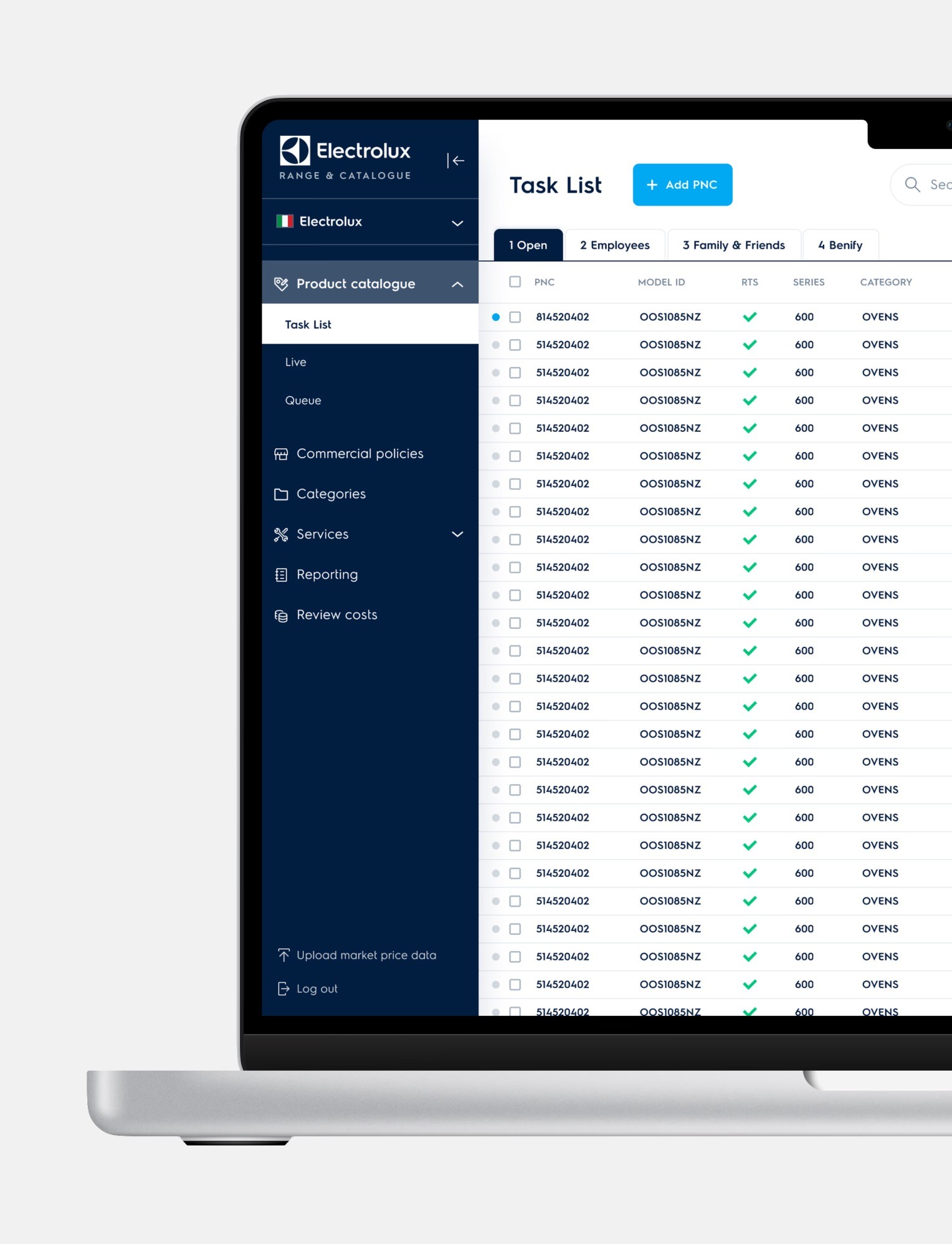Image resolution: width=952 pixels, height=1244 pixels.
Task: Click the plus icon in Add PNC
Action: [652, 185]
